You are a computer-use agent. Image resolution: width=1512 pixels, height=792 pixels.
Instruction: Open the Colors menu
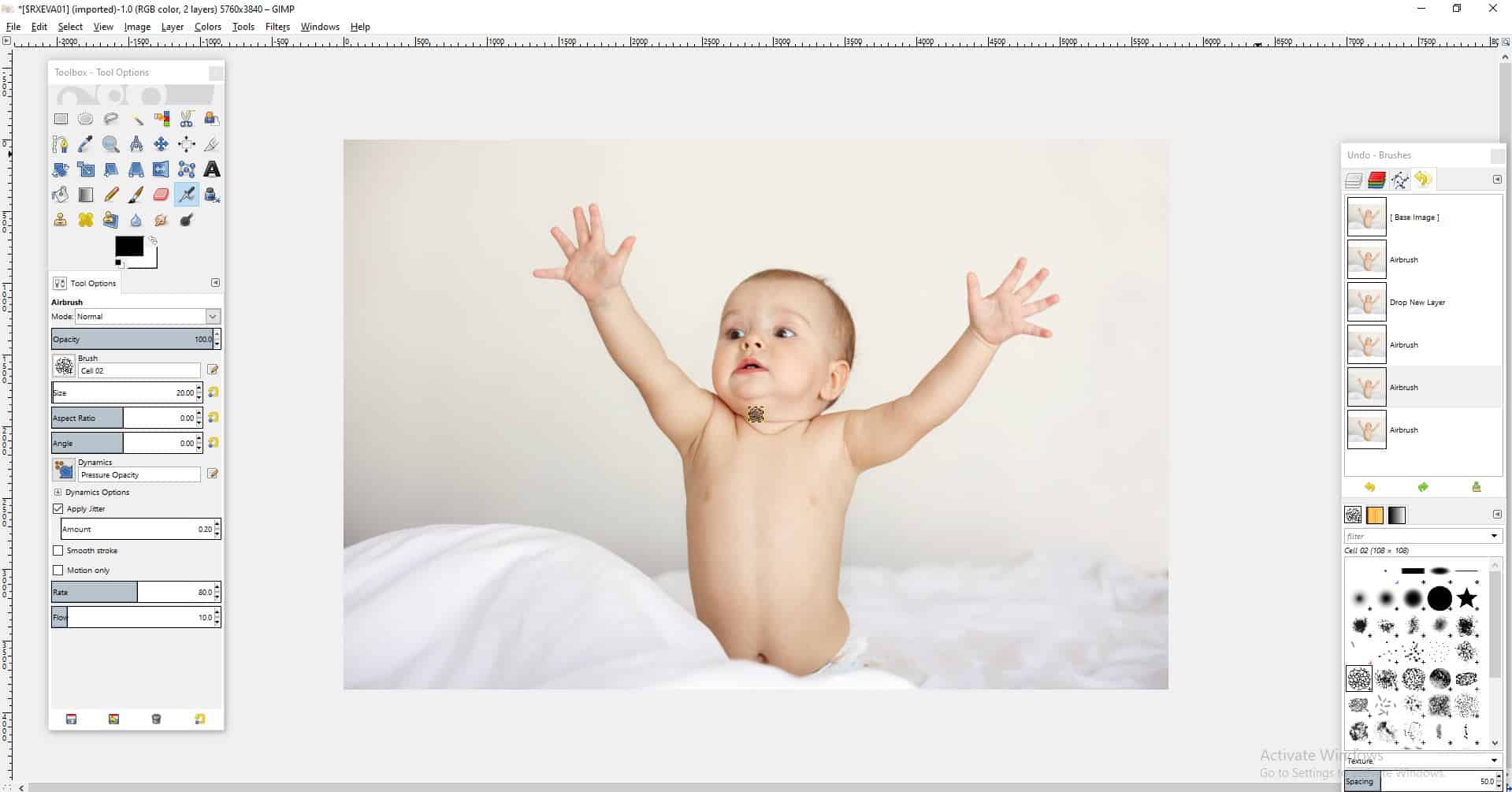click(x=207, y=27)
